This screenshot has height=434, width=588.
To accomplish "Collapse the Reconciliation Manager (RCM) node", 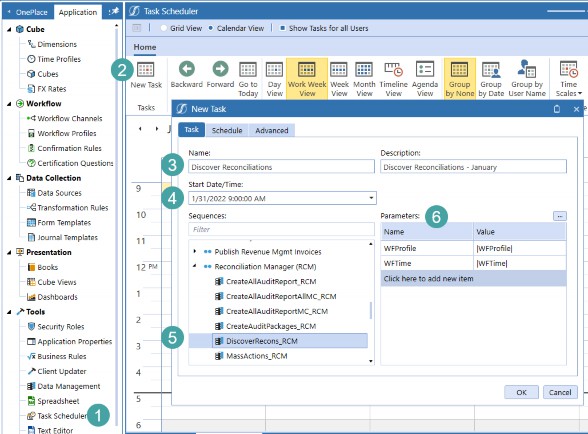I will pos(195,266).
